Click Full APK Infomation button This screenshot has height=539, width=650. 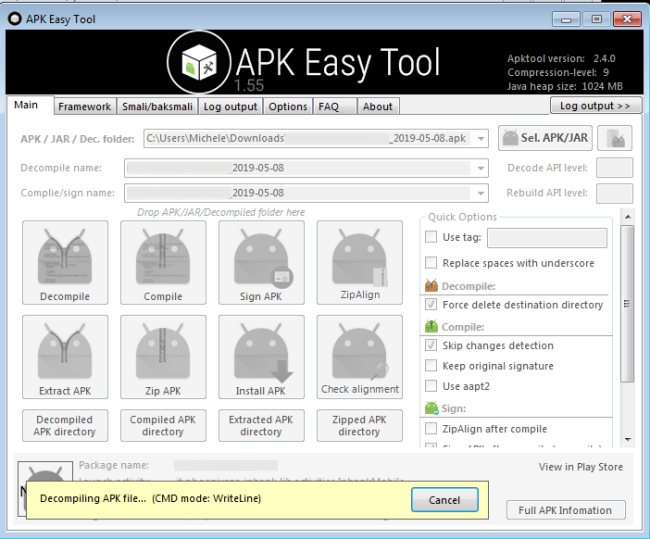[565, 510]
